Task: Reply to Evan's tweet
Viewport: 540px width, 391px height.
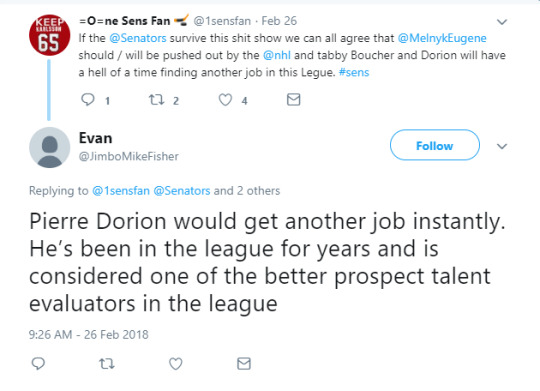Action: (38, 363)
